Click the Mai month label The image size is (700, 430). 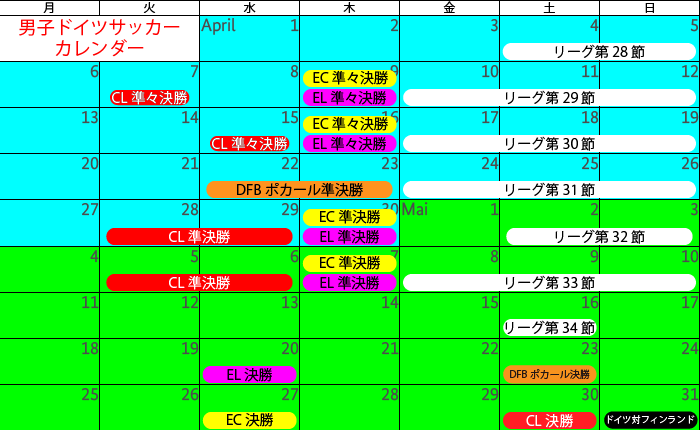point(415,209)
